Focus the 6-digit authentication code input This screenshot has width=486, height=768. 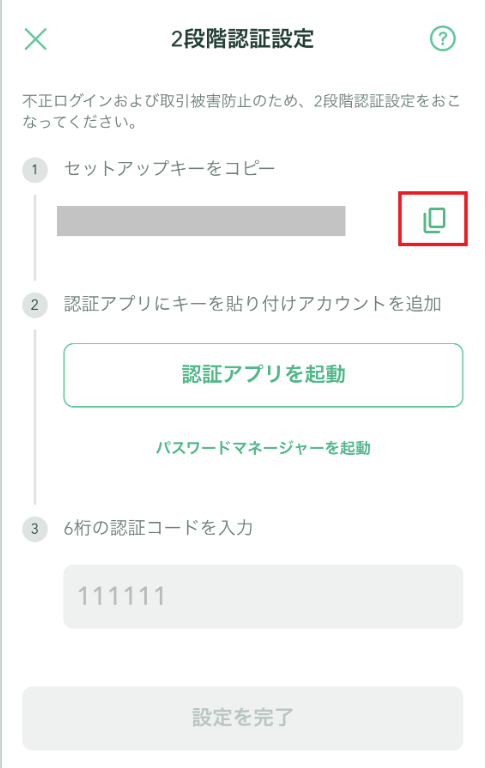(263, 596)
